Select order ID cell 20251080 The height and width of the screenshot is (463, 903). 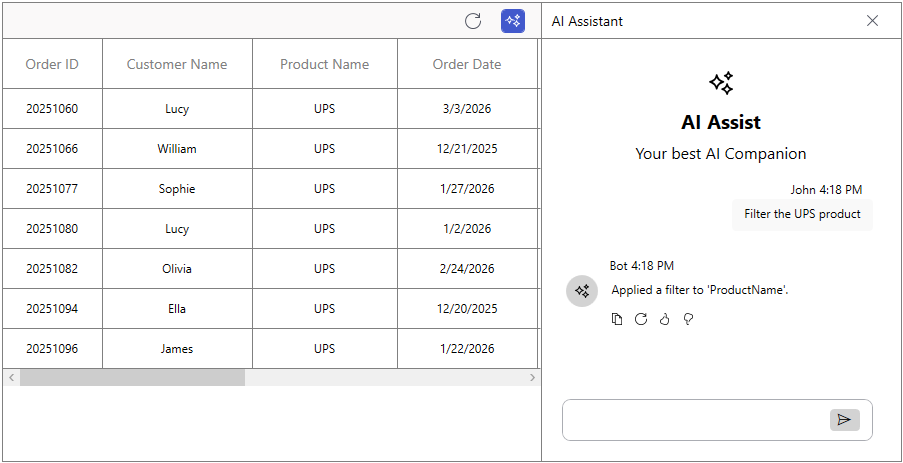click(52, 229)
